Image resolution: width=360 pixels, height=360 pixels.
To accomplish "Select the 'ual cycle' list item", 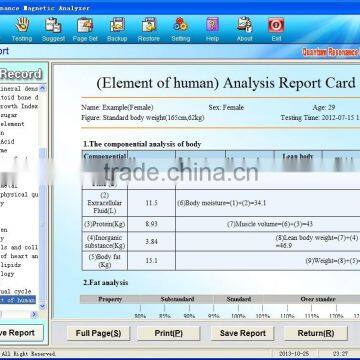I will (x=16, y=291).
